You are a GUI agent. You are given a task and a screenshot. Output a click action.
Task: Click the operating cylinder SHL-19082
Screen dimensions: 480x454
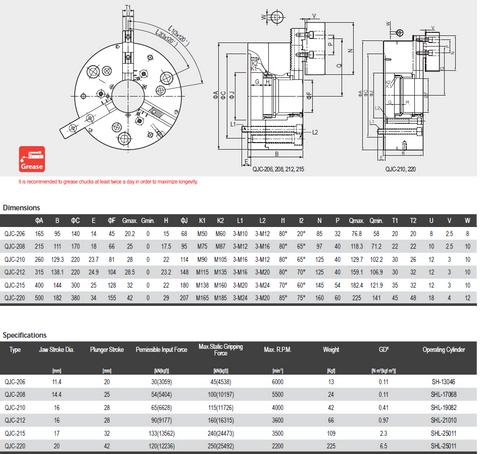[443, 407]
